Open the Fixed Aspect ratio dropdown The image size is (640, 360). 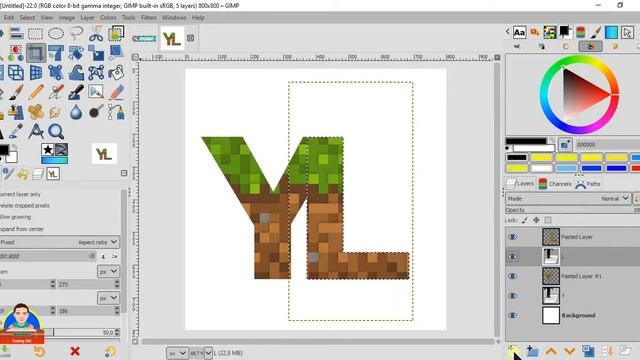pos(60,242)
